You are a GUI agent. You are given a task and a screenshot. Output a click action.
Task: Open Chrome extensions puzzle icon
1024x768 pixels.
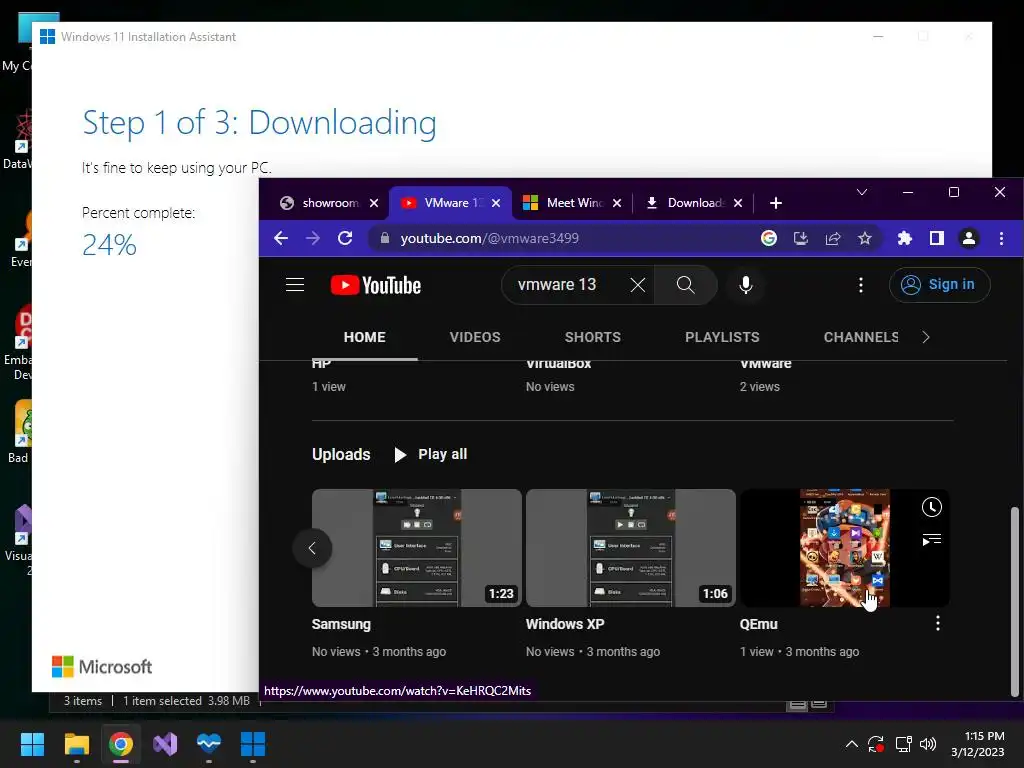904,238
